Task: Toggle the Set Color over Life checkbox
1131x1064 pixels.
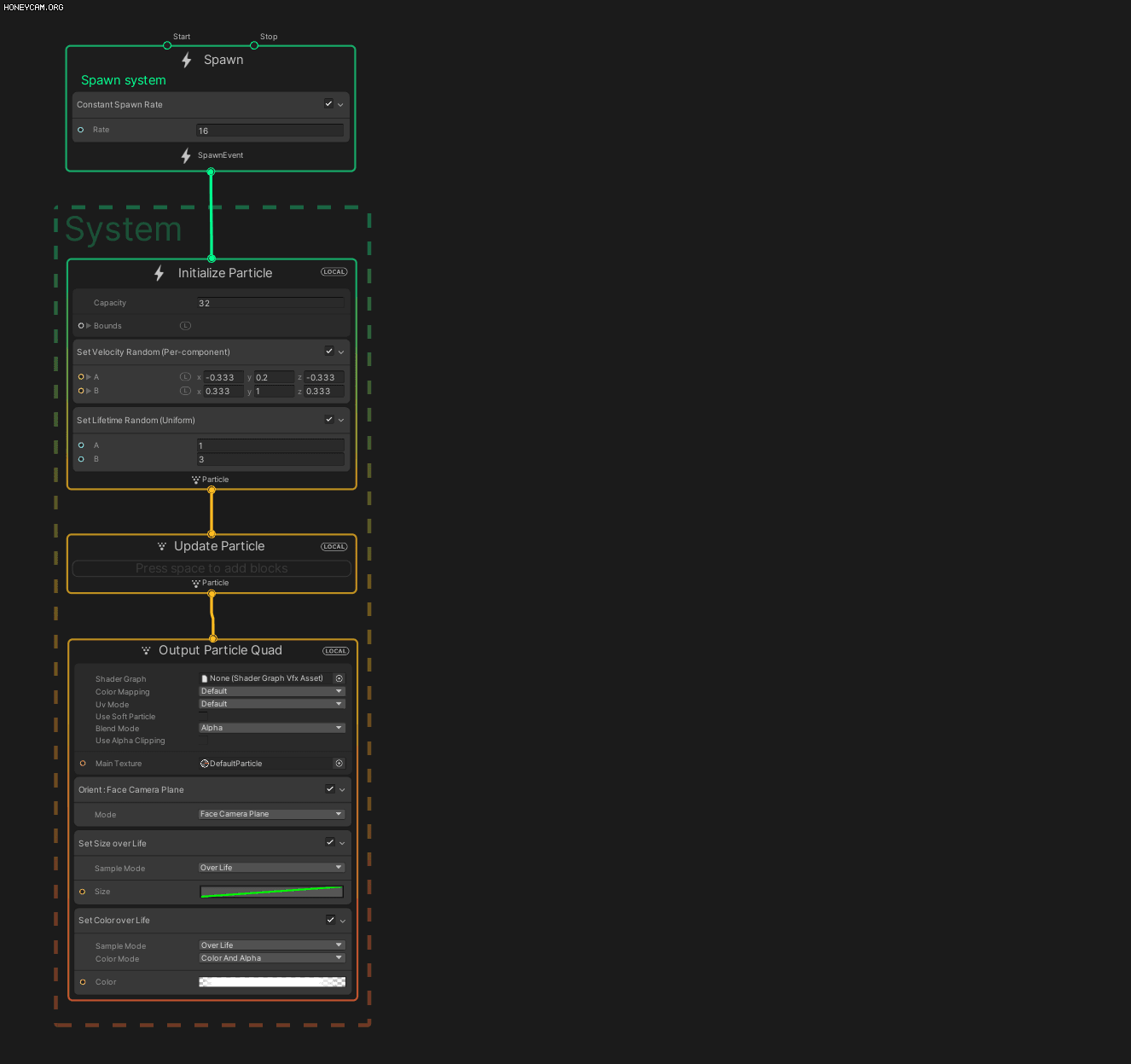Action: click(330, 920)
